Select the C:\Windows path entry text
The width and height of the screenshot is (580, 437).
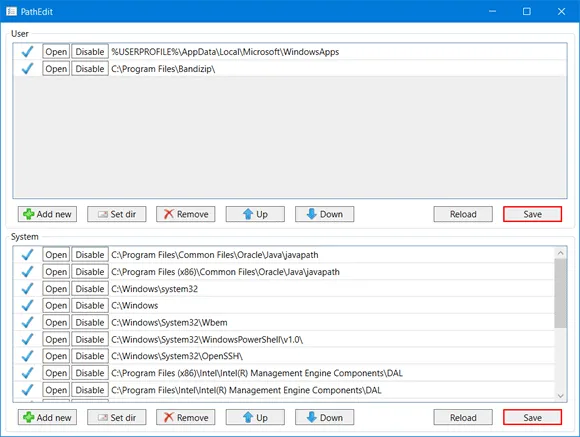click(135, 306)
